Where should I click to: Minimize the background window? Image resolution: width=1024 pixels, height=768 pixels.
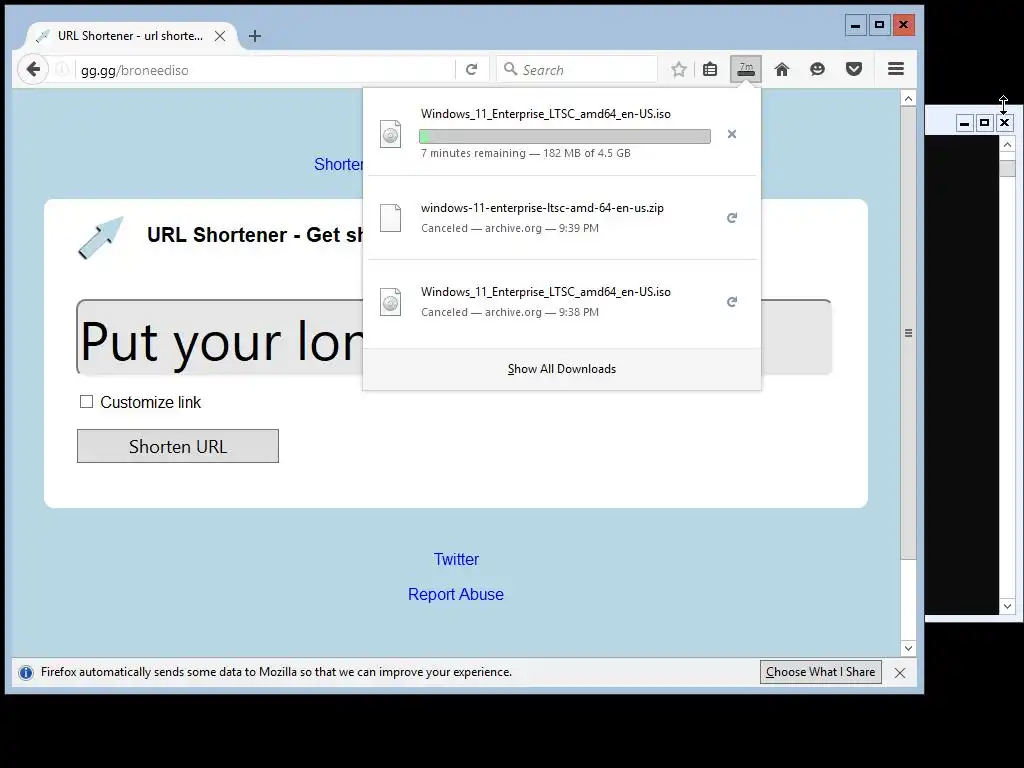tap(965, 123)
